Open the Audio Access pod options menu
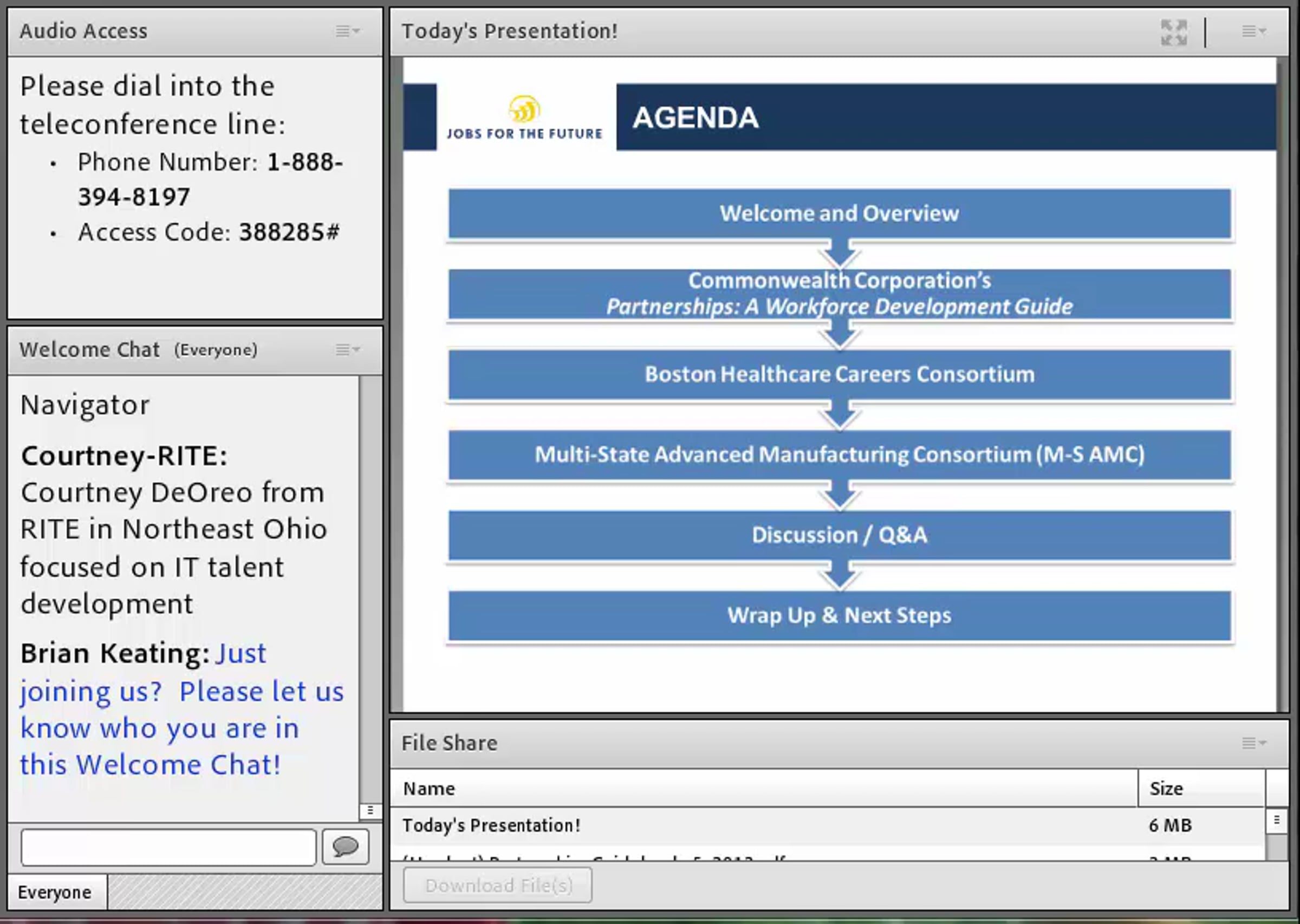The height and width of the screenshot is (924, 1300). point(348,31)
